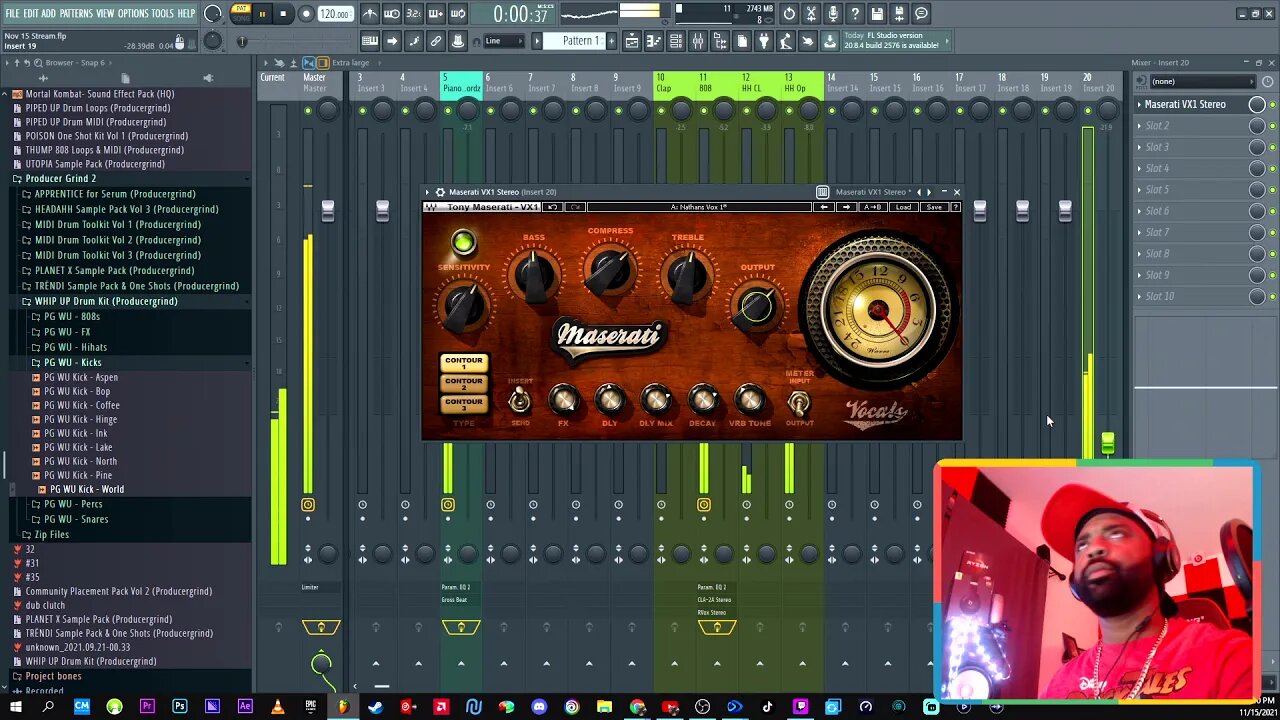Viewport: 1280px width, 720px height.
Task: Add new pattern with plus button
Action: 610,41
